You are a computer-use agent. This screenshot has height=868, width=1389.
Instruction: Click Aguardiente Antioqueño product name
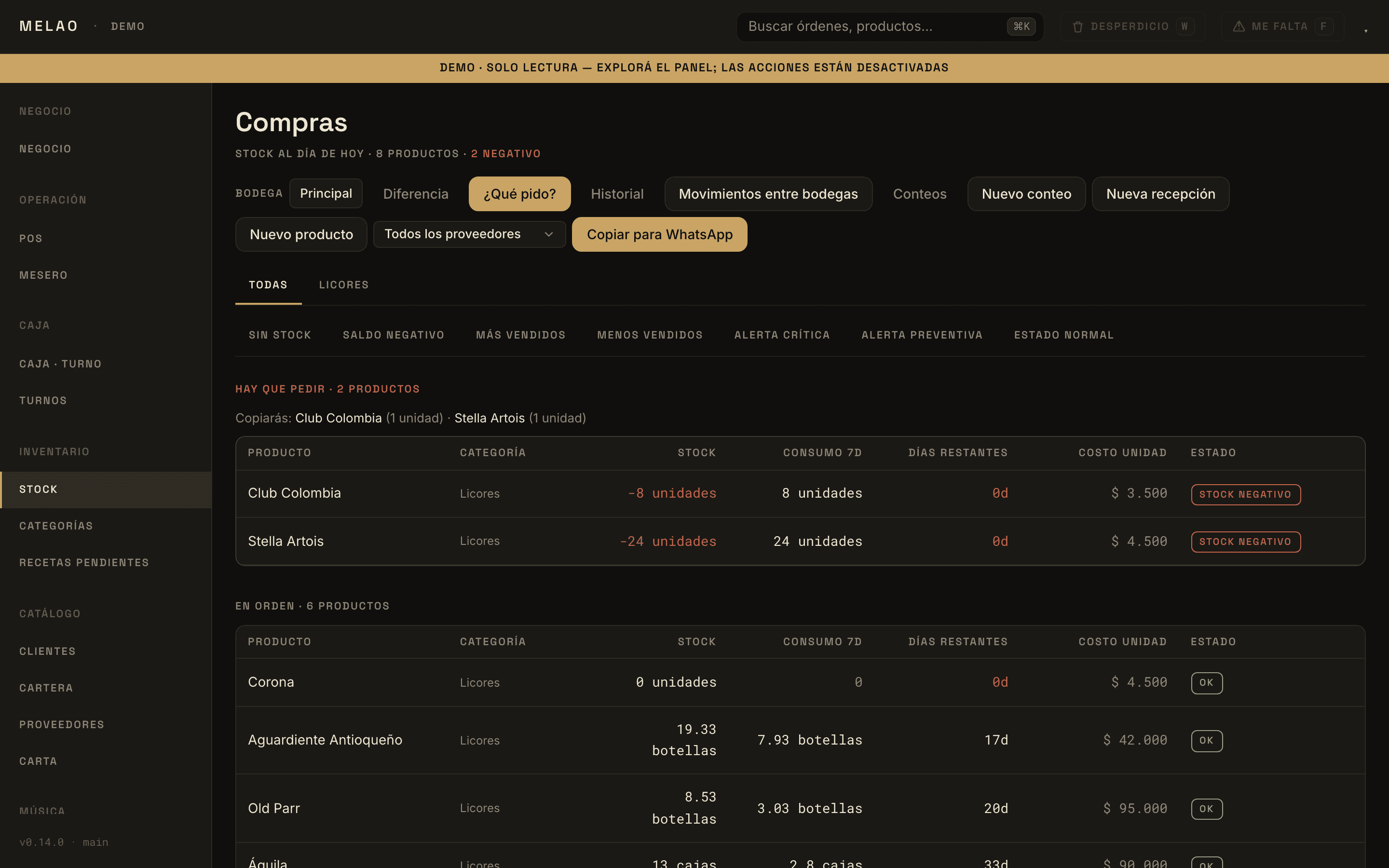325,740
